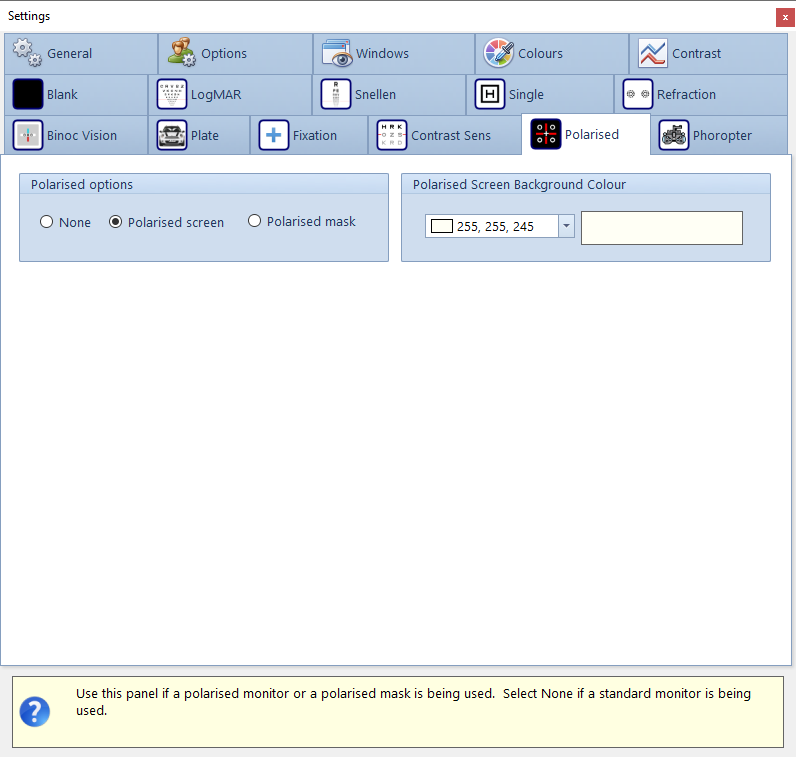Click the Colours palette icon
796x757 pixels.
[499, 53]
